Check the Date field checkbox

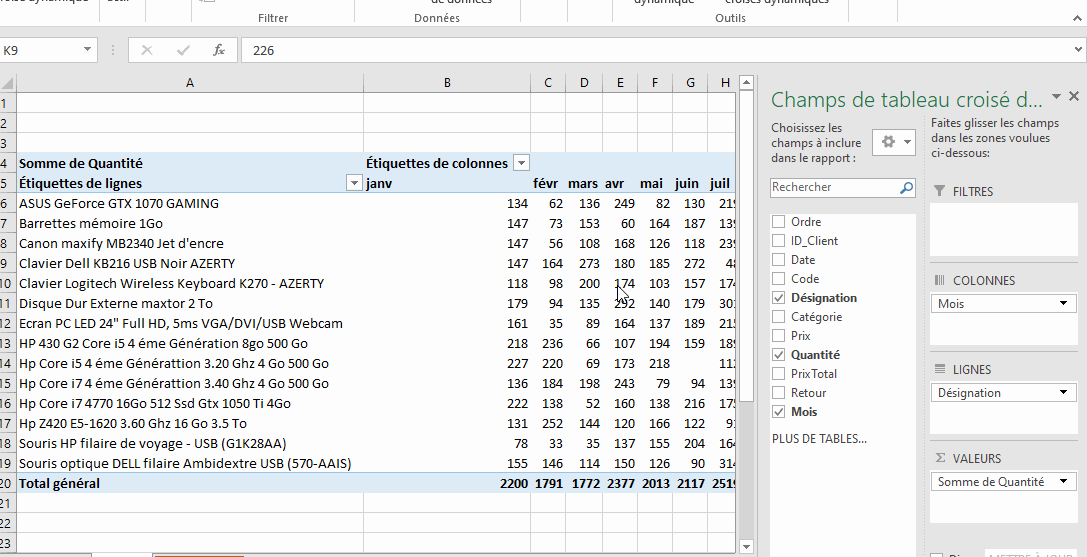(779, 259)
